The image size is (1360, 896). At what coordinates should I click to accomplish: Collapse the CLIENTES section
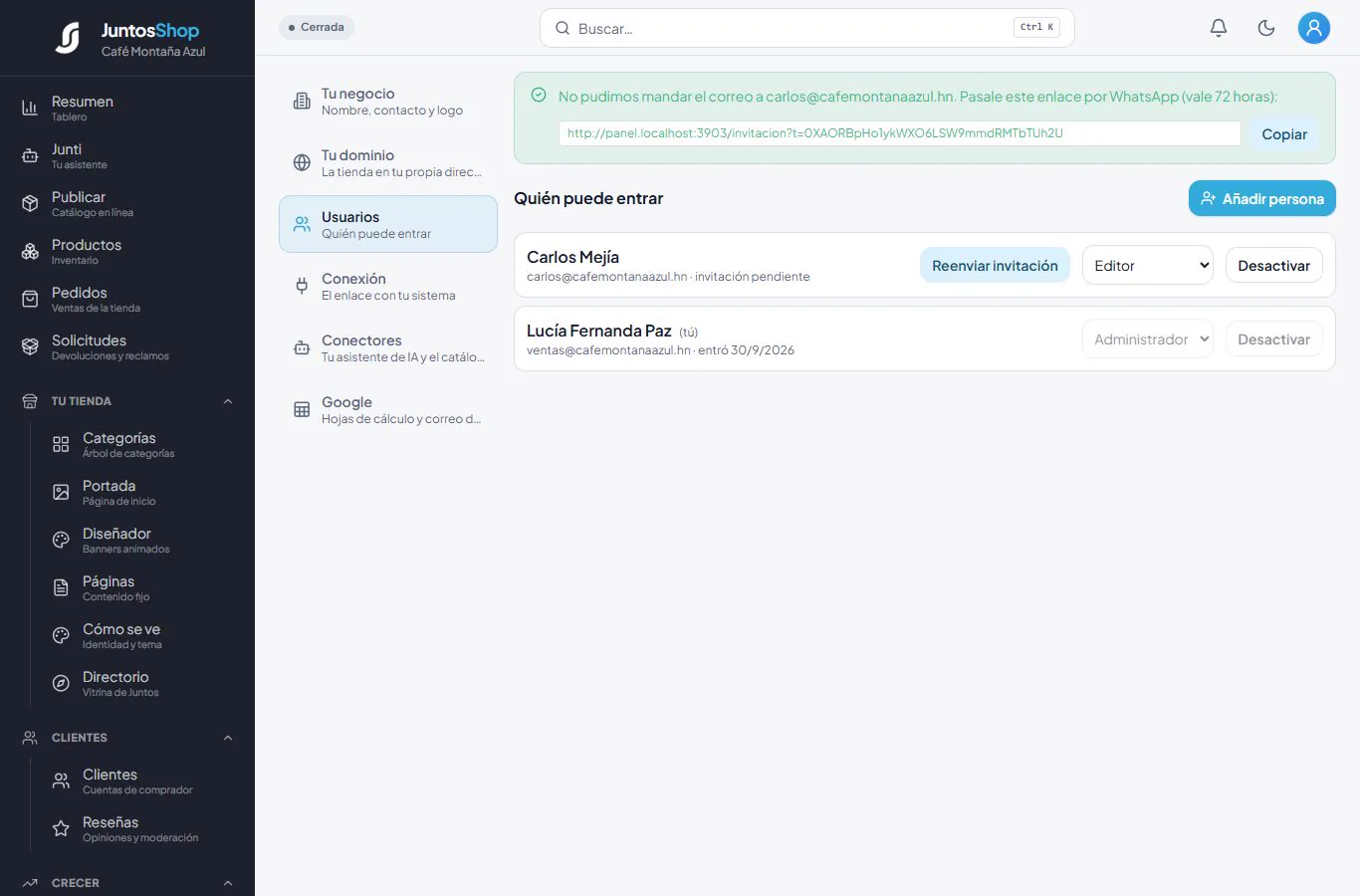click(228, 738)
